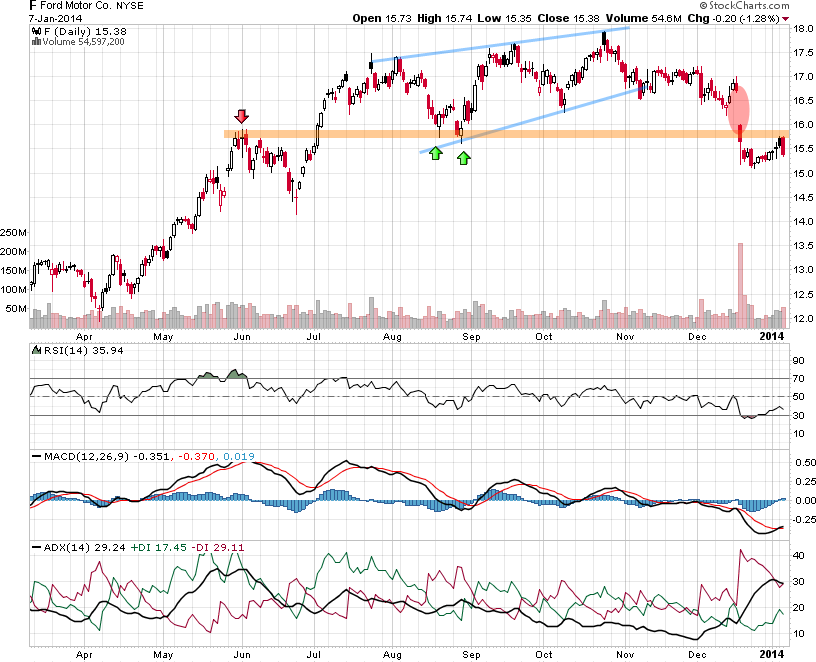Click the Oct label below price chart
This screenshot has height=662, width=816.
[x=544, y=337]
